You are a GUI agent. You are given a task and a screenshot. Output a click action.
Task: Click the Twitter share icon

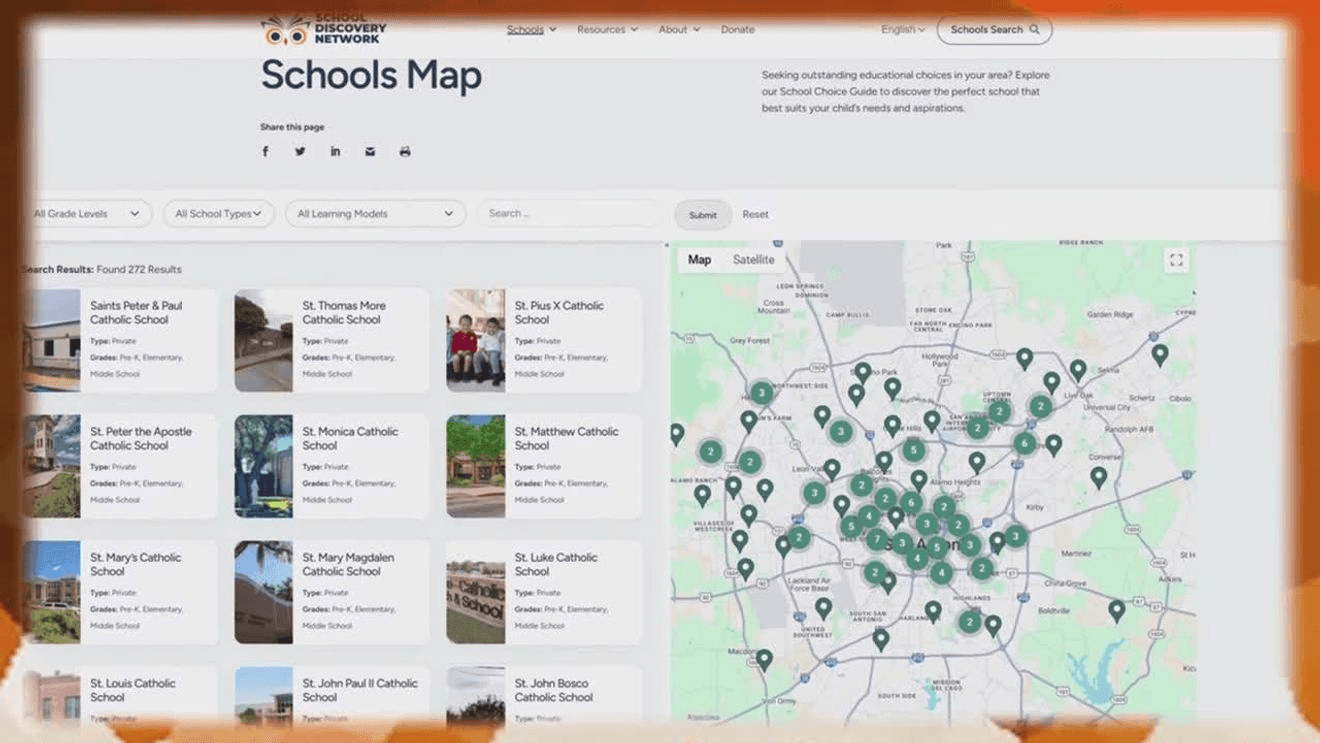[x=300, y=152]
